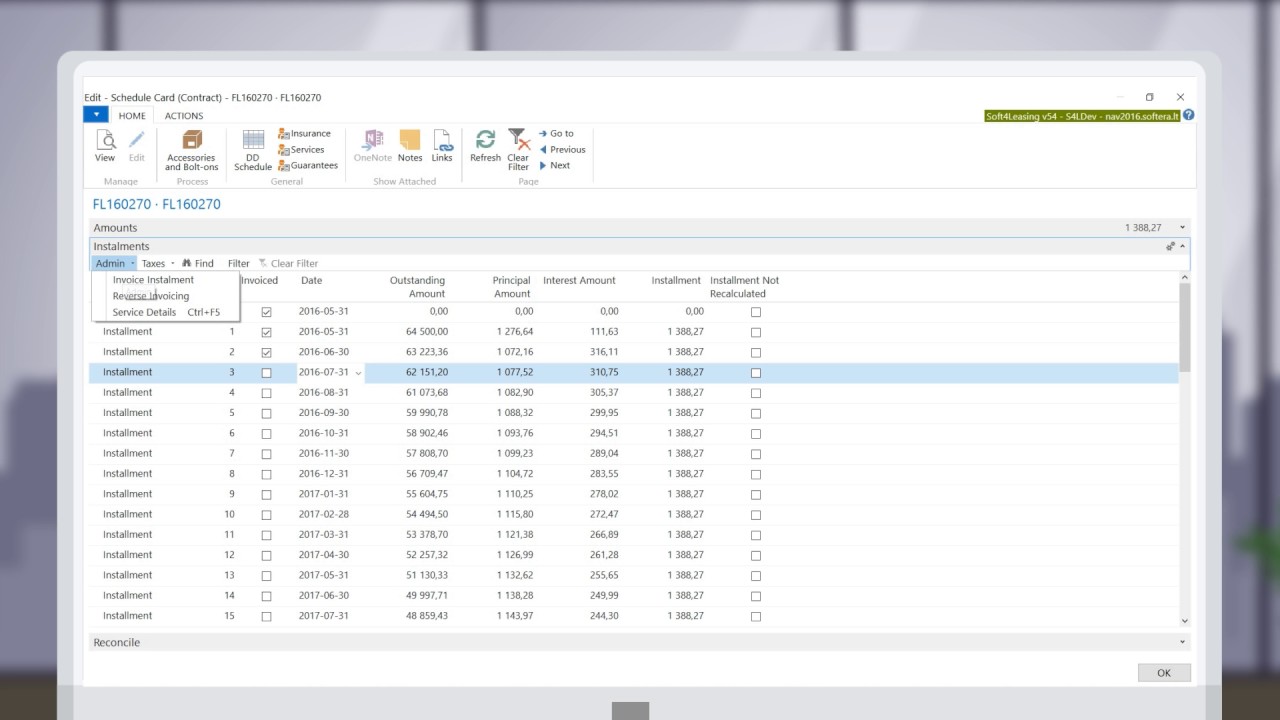Screen dimensions: 1280x720
Task: Tick Not Recalculated checkbox for installment 12
Action: coord(756,555)
